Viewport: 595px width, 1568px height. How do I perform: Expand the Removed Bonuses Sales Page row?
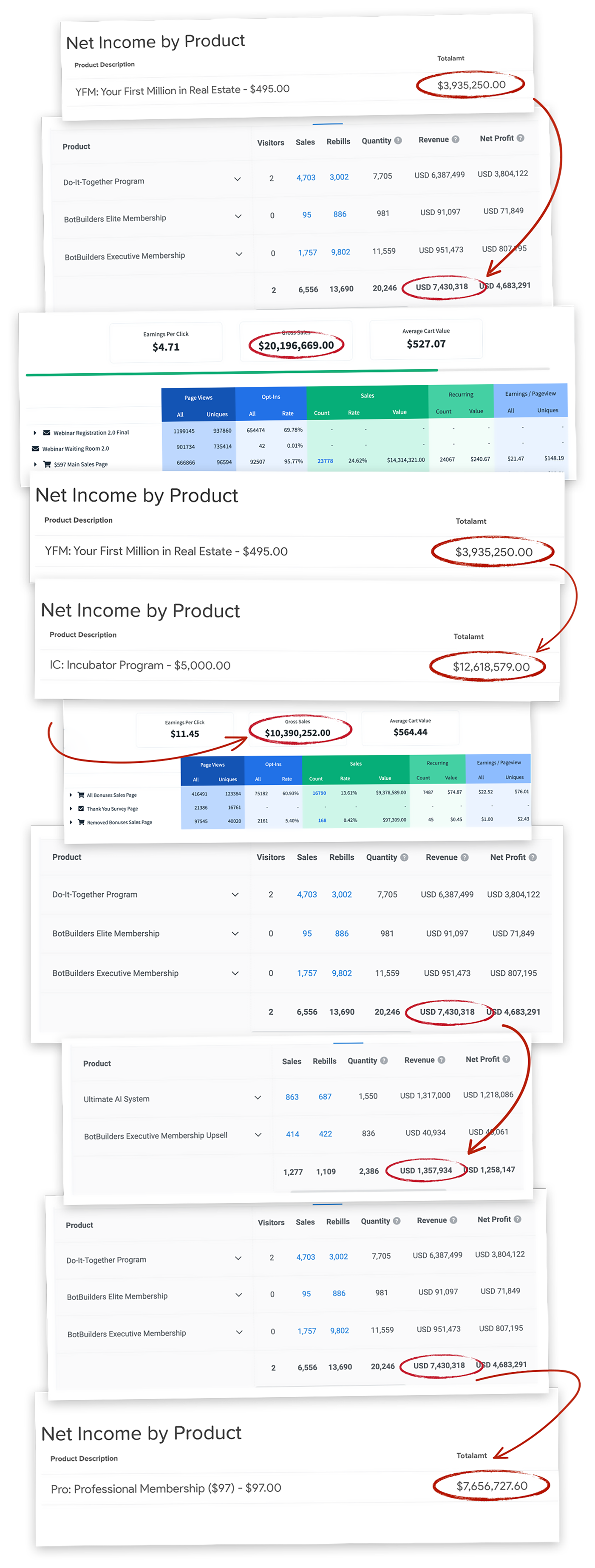coord(71,822)
